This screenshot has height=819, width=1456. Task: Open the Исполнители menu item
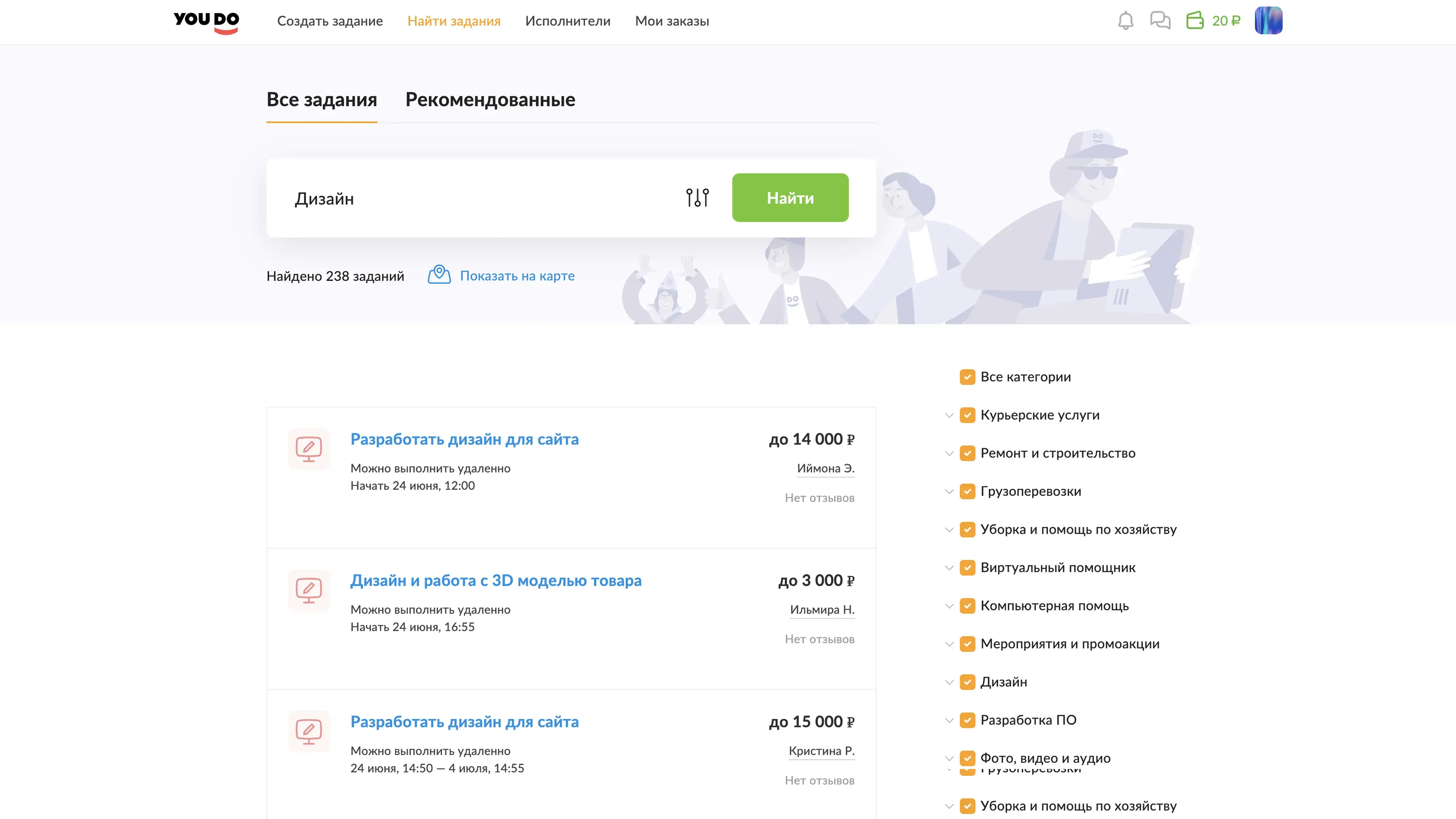click(568, 22)
